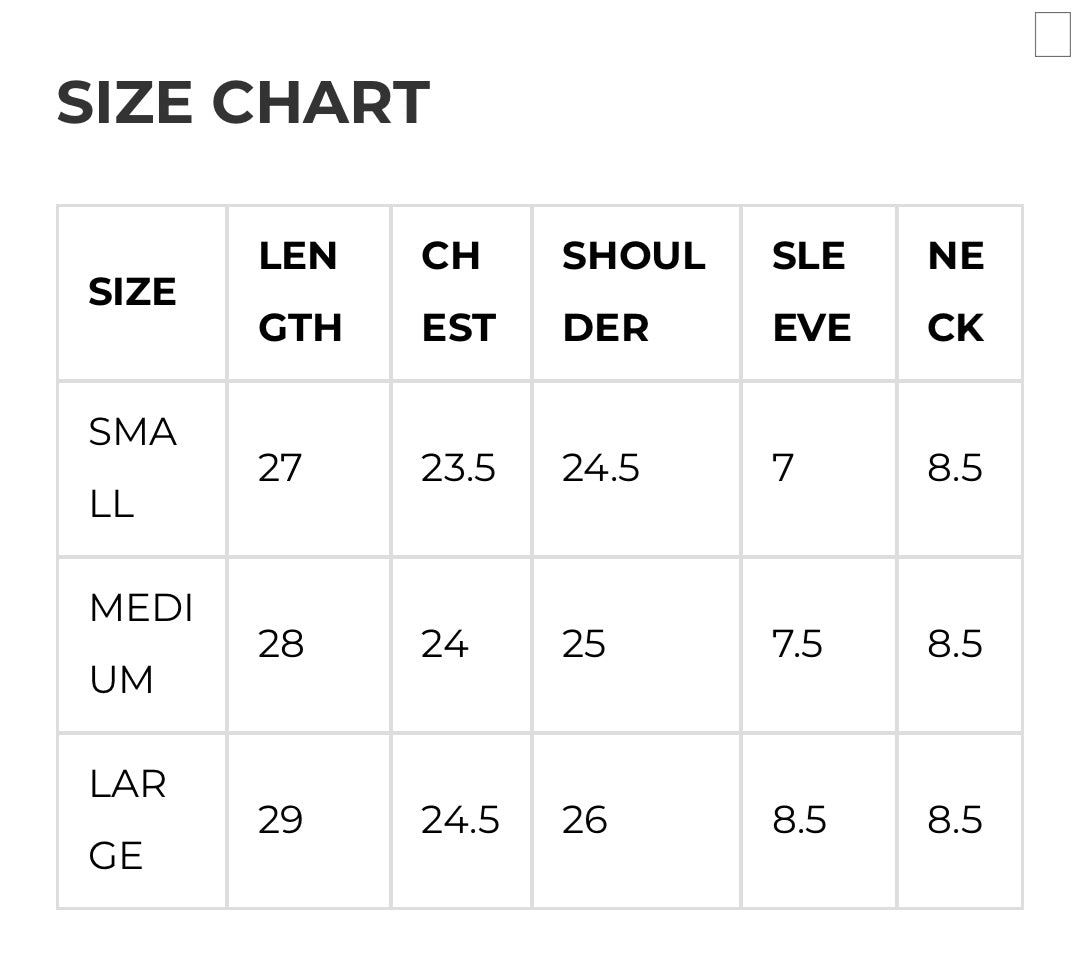Click the CHEST column header

pyautogui.click(x=458, y=292)
